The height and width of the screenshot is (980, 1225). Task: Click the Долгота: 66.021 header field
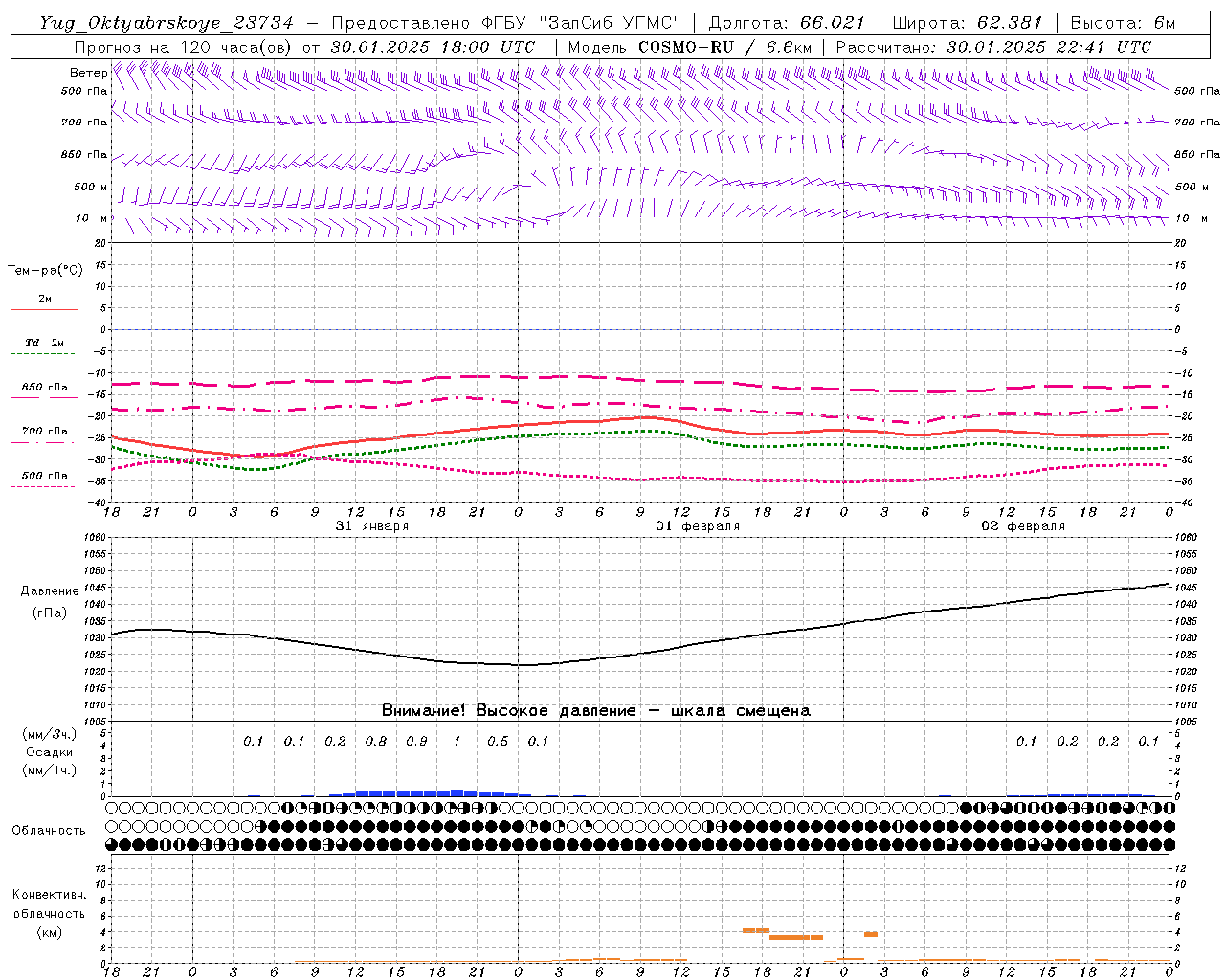787,23
